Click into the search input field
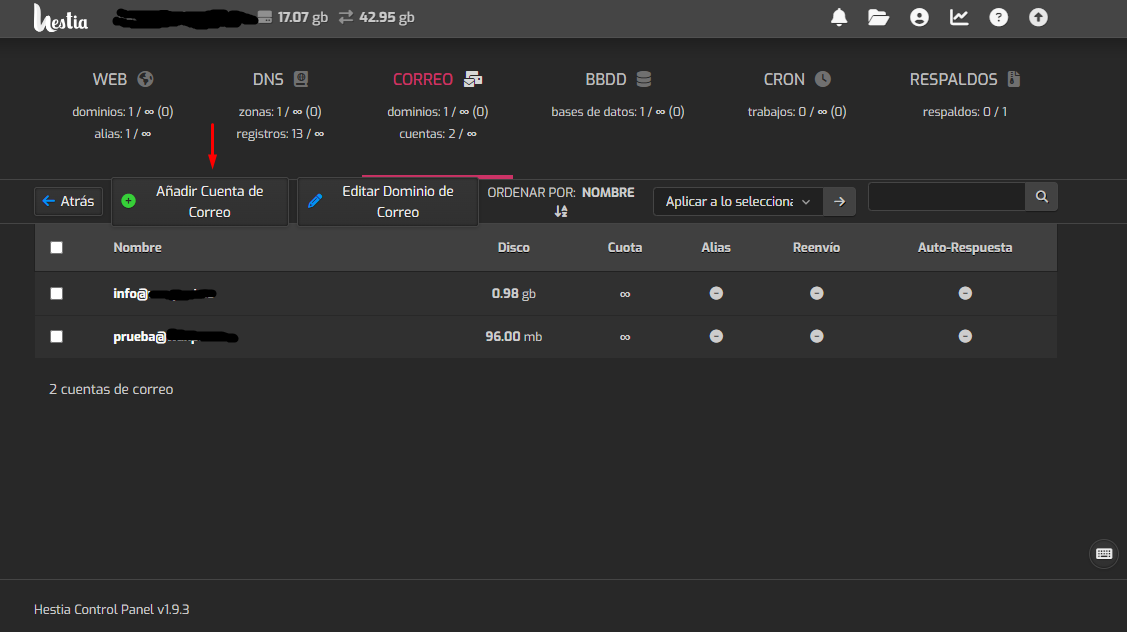This screenshot has width=1127, height=632. tap(946, 197)
